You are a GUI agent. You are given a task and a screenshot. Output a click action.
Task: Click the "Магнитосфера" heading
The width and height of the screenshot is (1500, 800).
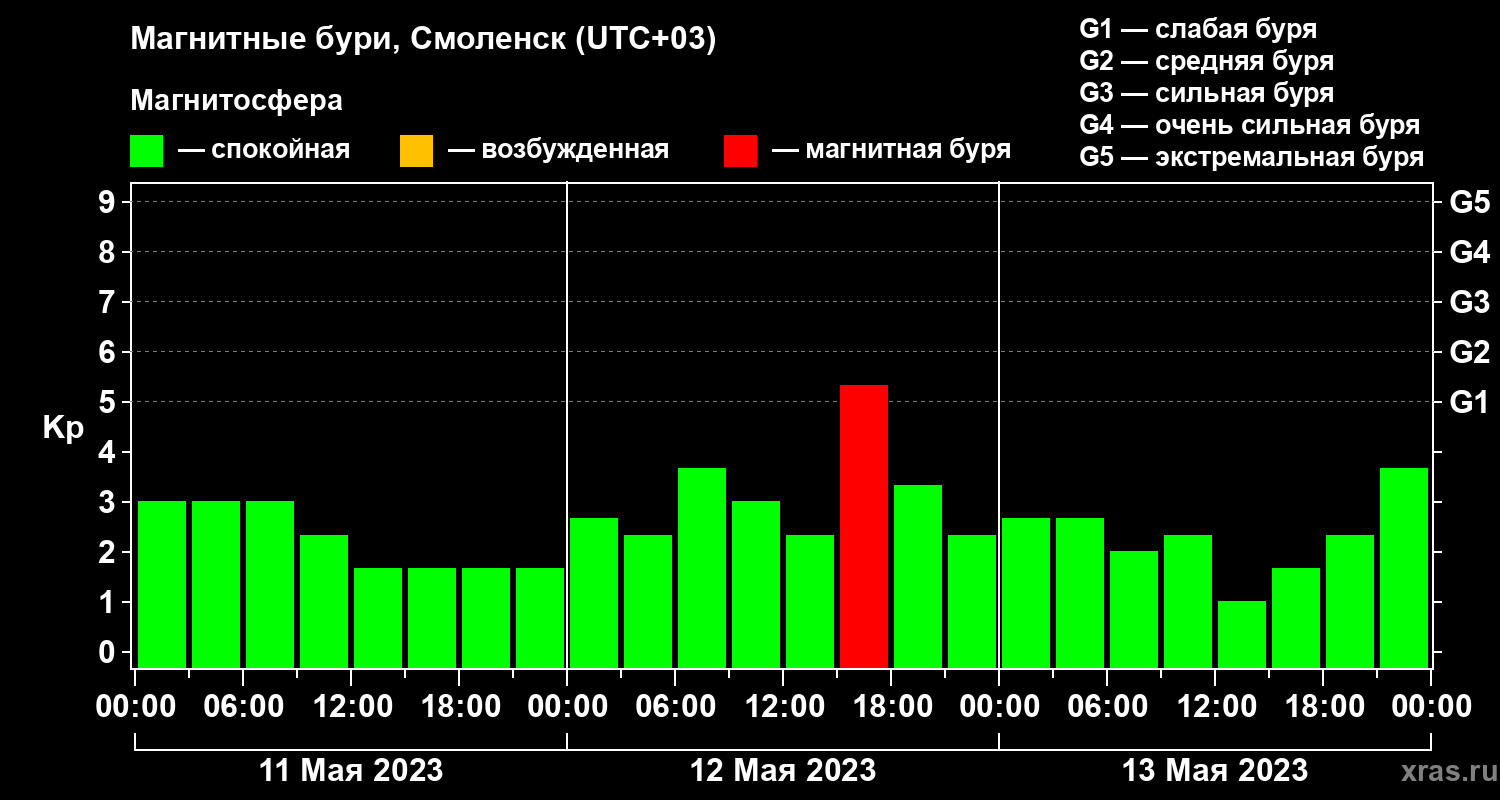coord(237,101)
